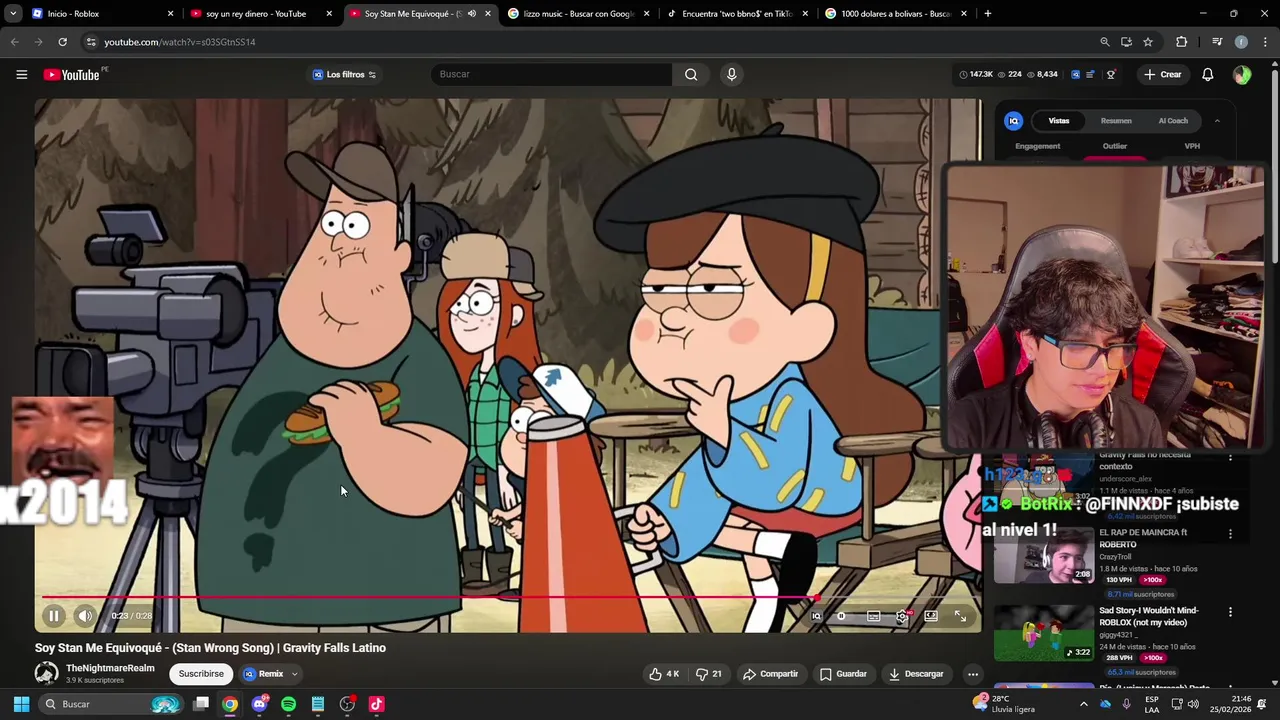
Task: Open the account avatar menu
Action: point(1242,74)
